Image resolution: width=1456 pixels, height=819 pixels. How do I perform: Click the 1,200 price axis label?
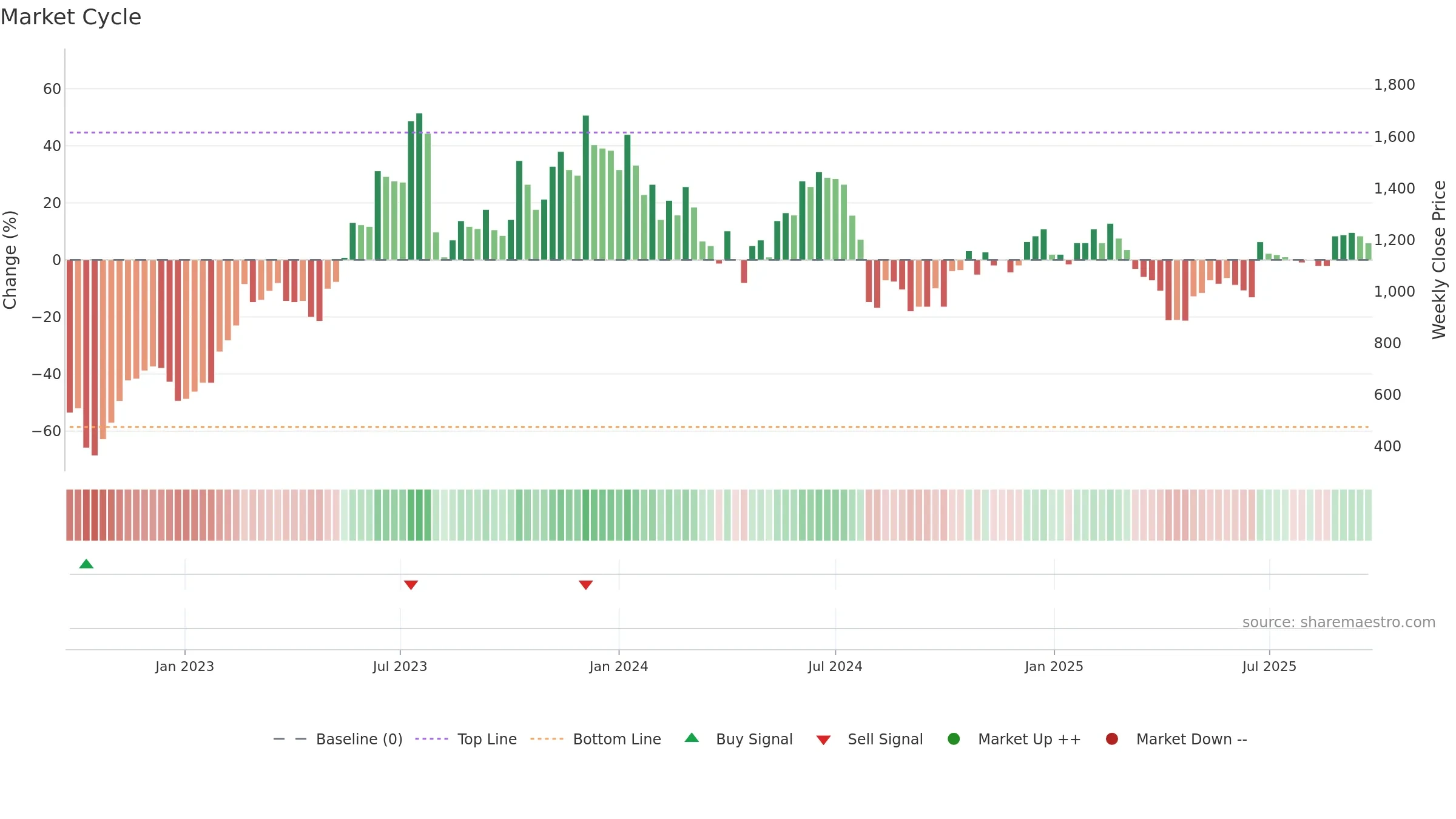click(1394, 240)
